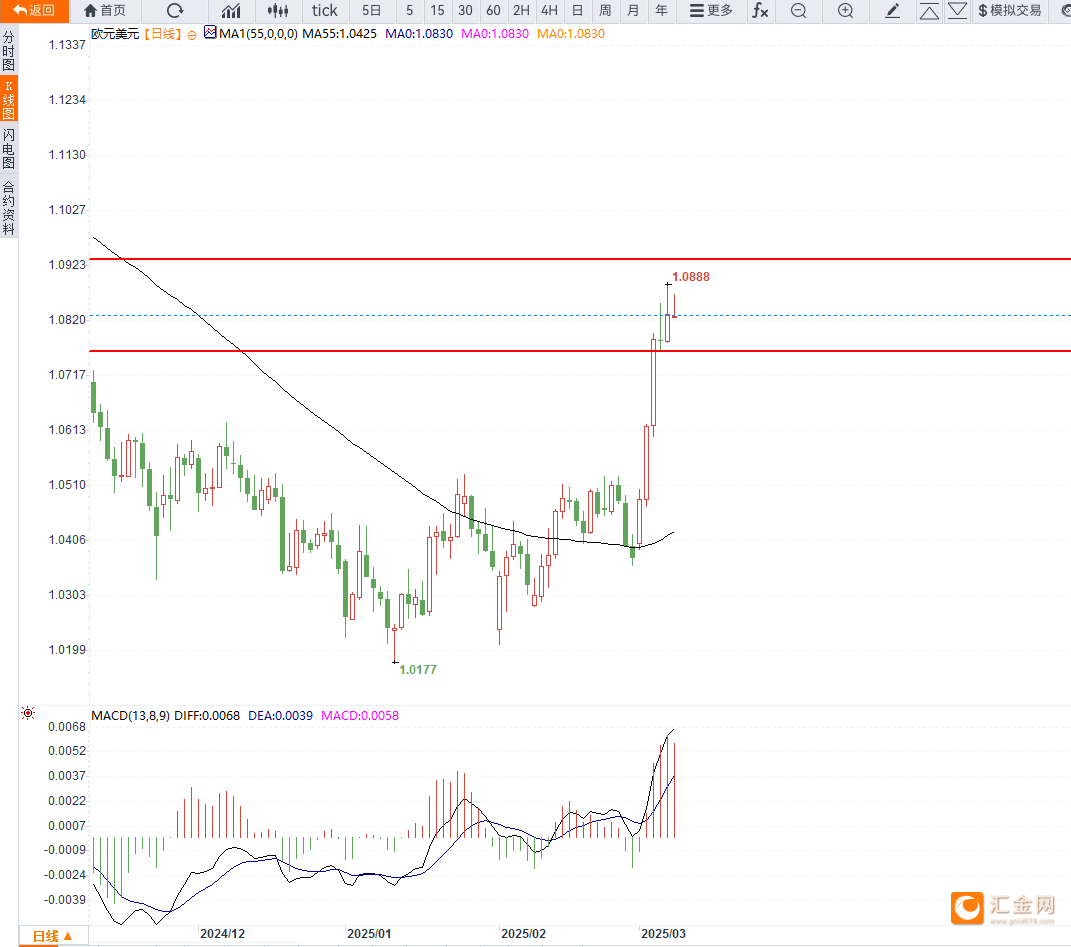
Task: Switch to K线图 side tab
Action: (8, 100)
